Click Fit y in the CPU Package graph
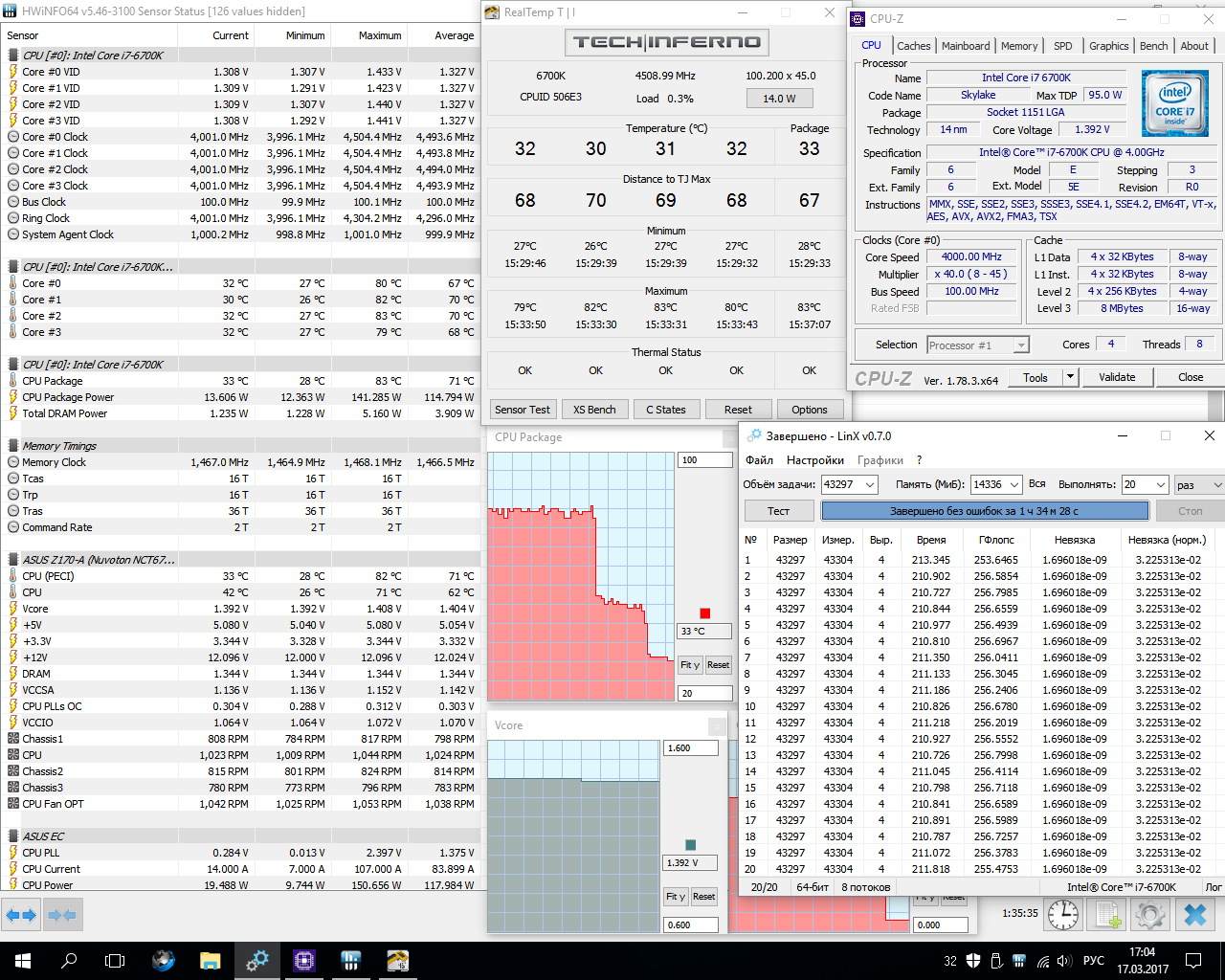The image size is (1225, 980). click(x=690, y=665)
